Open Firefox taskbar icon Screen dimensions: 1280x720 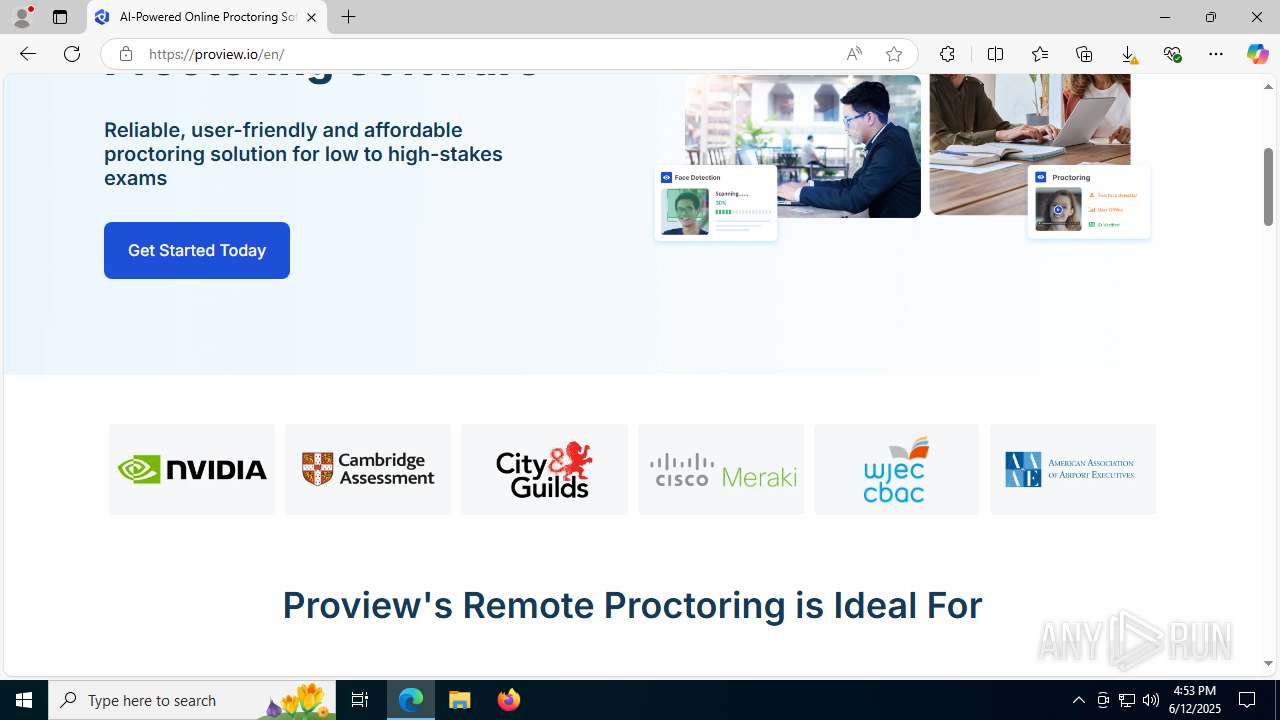[x=509, y=700]
